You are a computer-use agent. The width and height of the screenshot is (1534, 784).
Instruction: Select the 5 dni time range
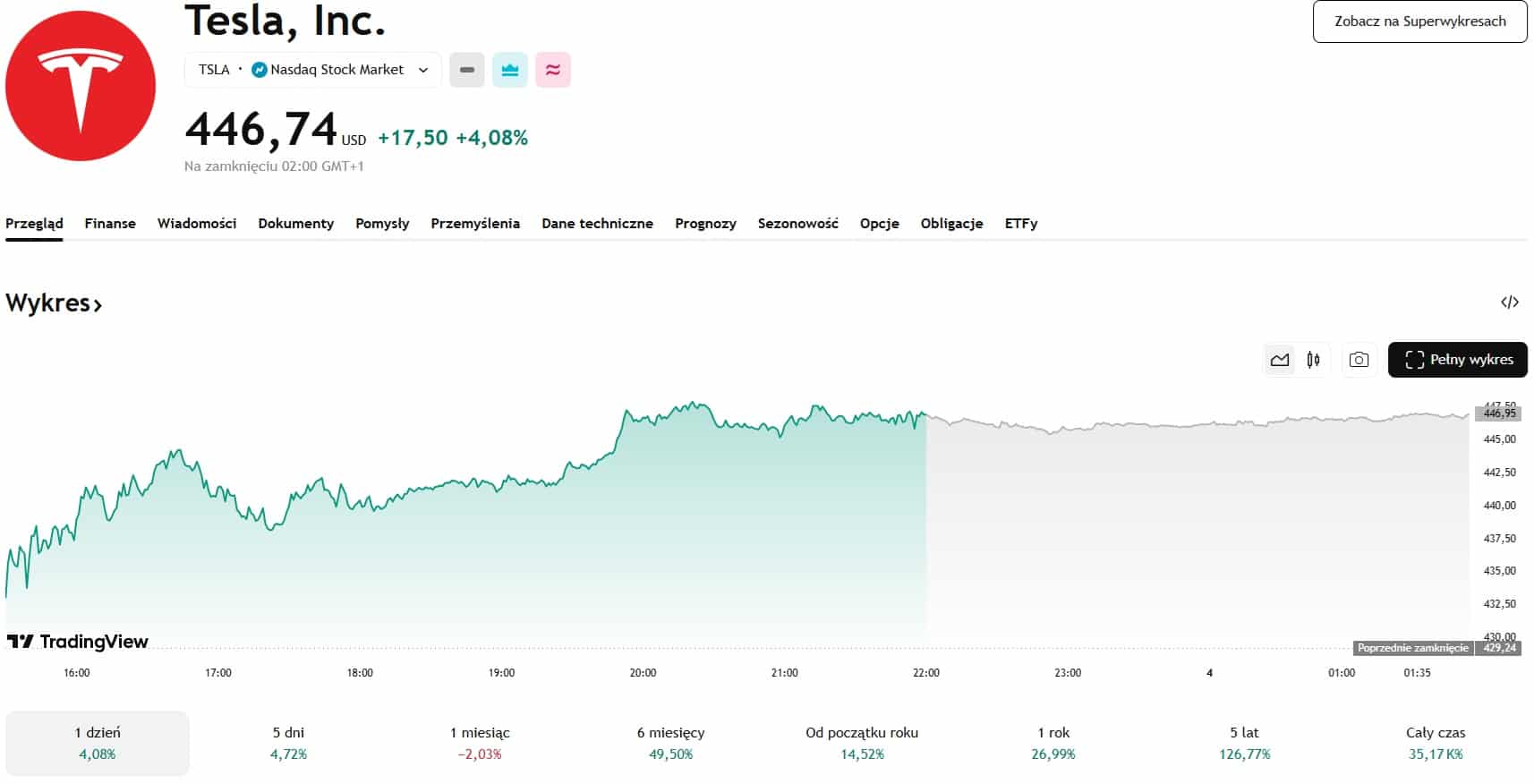coord(288,743)
